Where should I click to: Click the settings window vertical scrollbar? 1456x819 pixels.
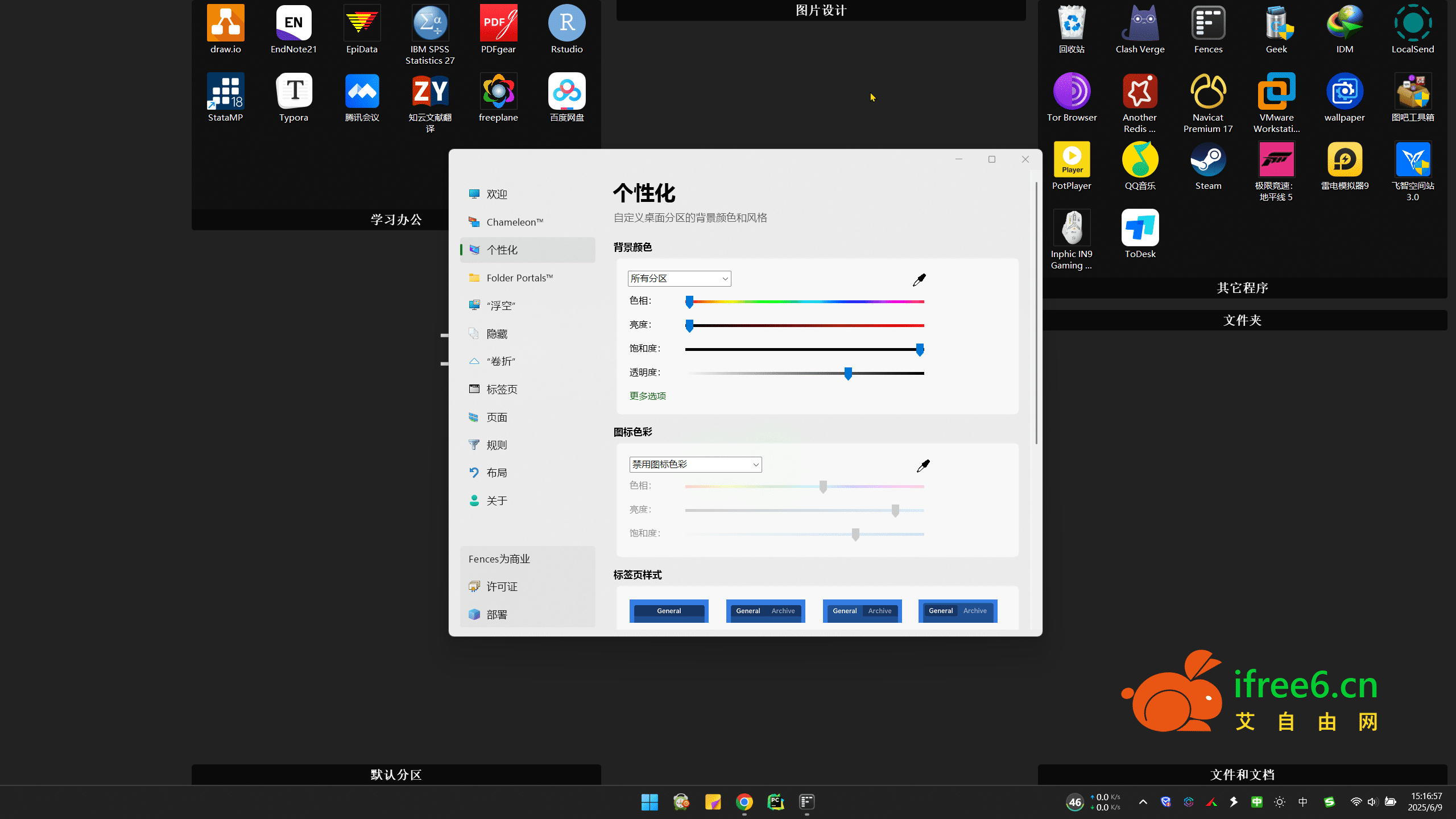point(1036,313)
